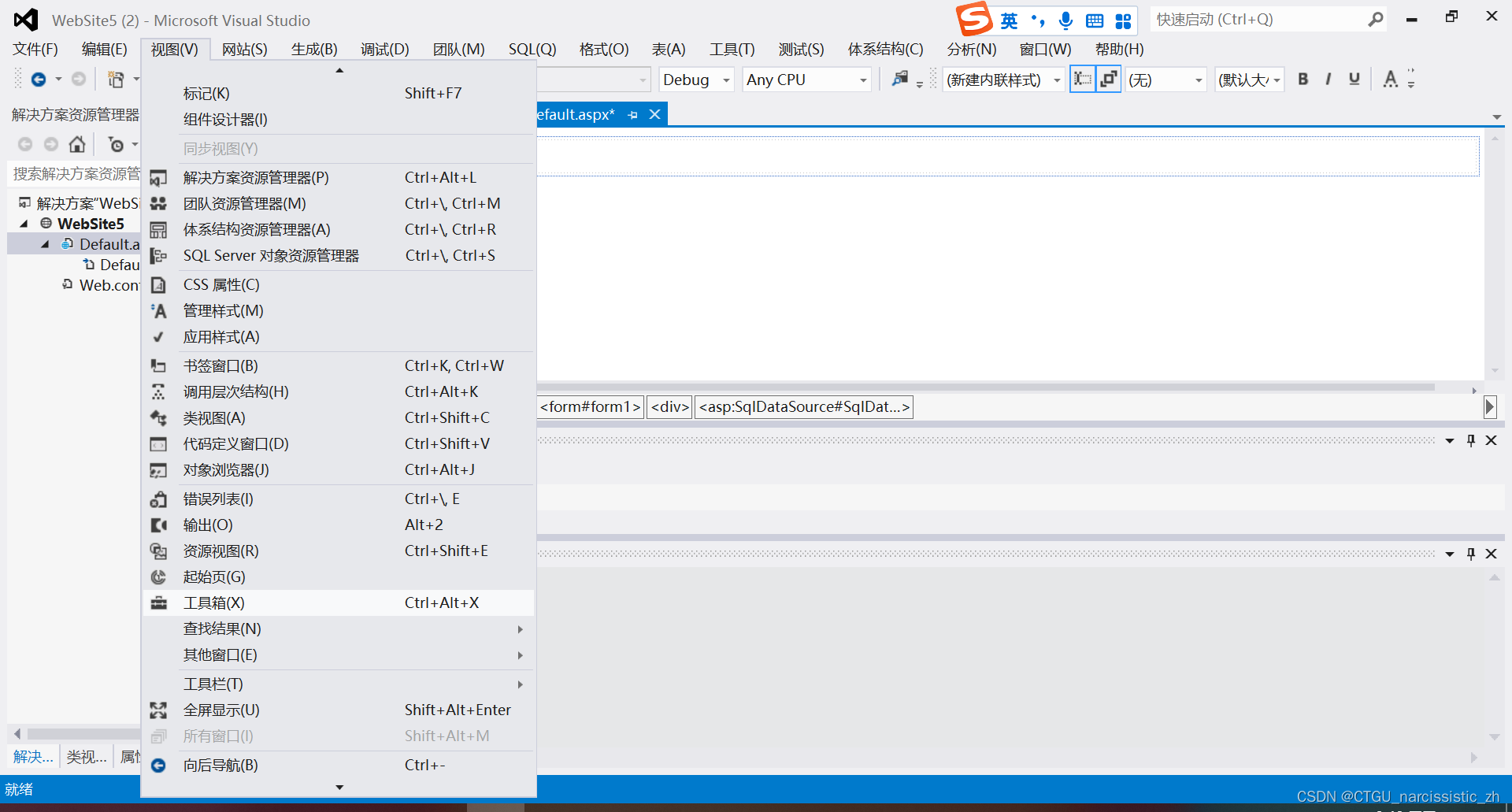Click the font color A toolbar icon
This screenshot has height=812, width=1512.
click(x=1391, y=79)
